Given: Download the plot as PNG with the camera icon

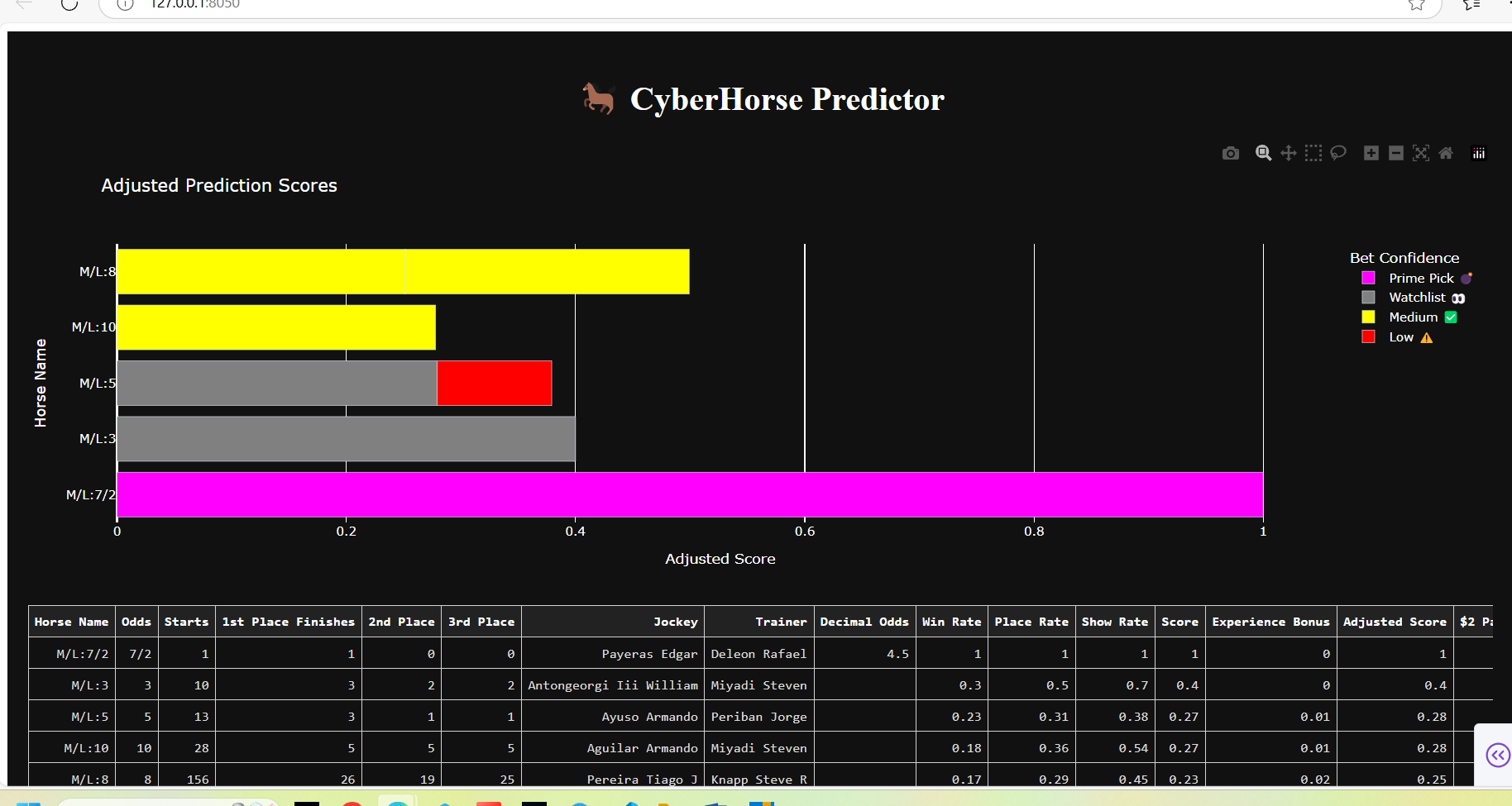Looking at the screenshot, I should click(1231, 153).
